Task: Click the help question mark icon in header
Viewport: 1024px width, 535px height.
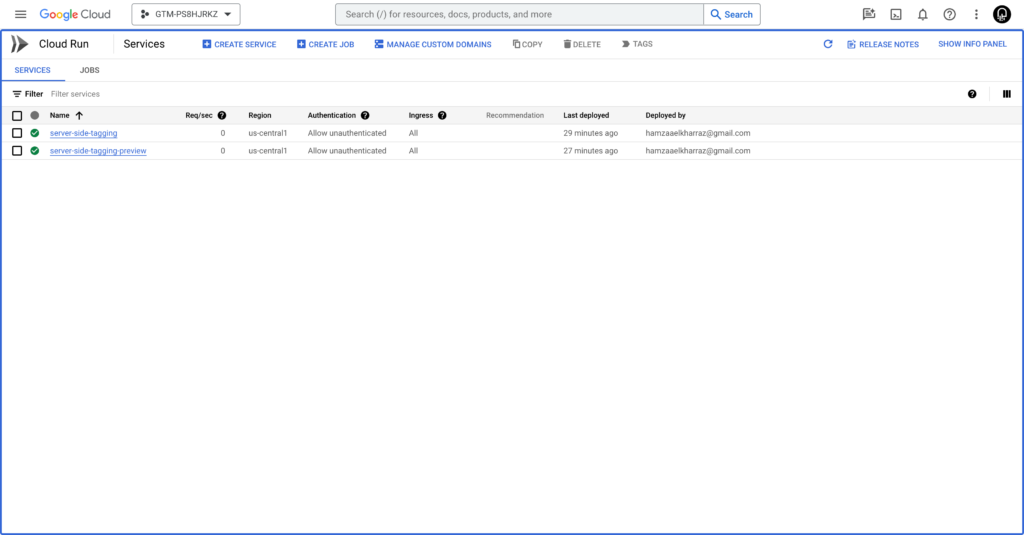Action: click(x=950, y=14)
